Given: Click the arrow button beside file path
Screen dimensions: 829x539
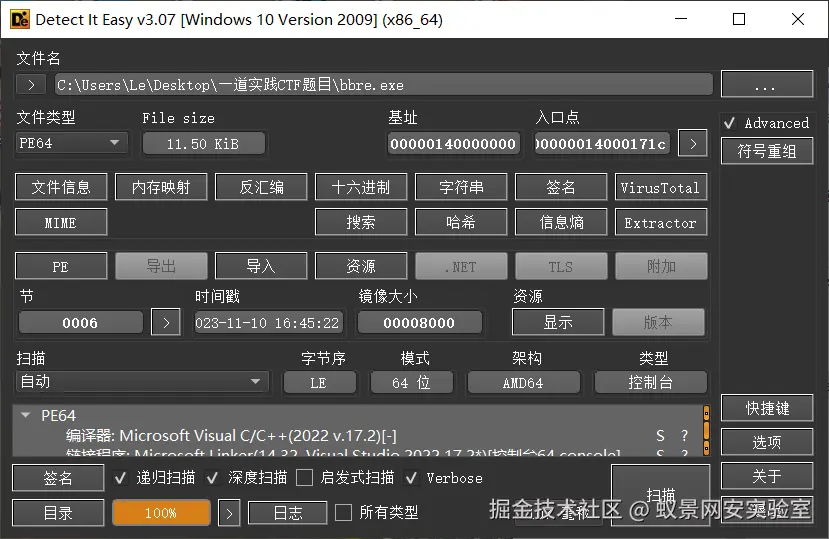Looking at the screenshot, I should [31, 85].
